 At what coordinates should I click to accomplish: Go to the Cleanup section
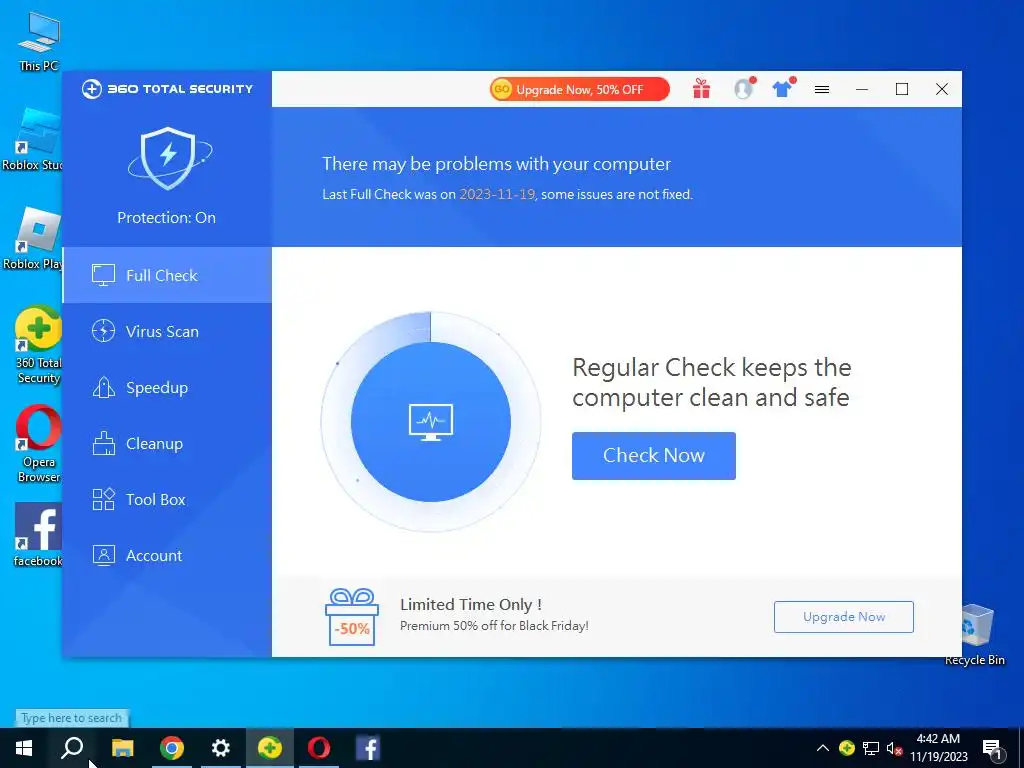point(167,443)
